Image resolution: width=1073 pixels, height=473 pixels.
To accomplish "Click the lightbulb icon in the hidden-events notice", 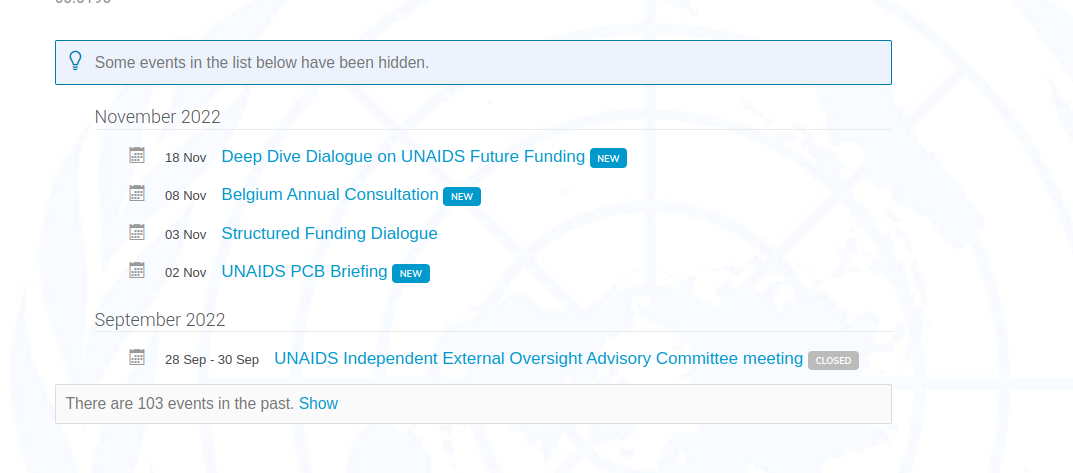I will (x=75, y=61).
